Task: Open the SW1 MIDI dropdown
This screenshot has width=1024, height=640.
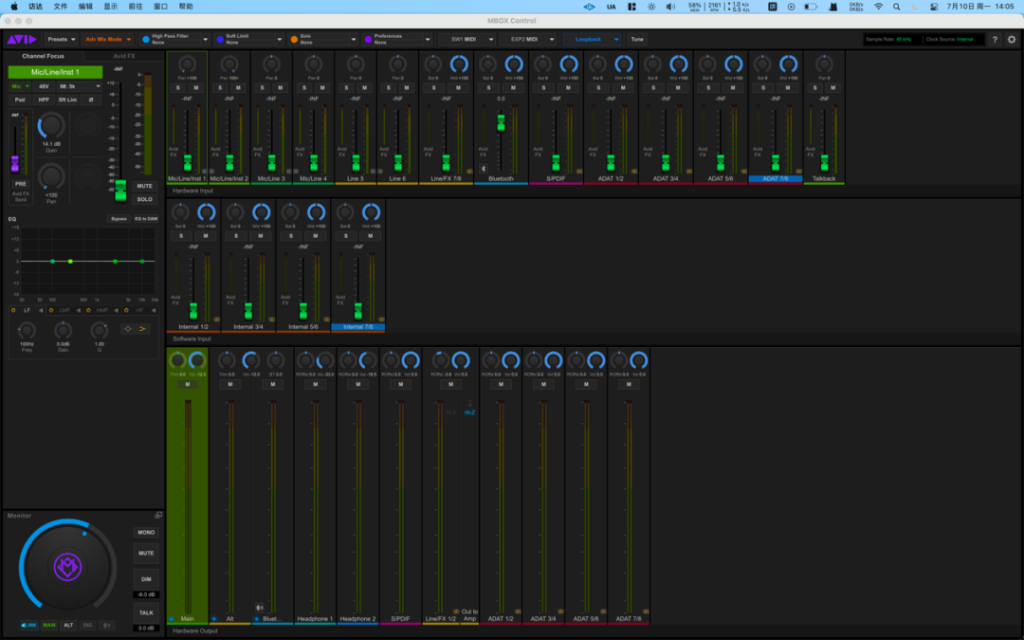Action: (x=466, y=40)
